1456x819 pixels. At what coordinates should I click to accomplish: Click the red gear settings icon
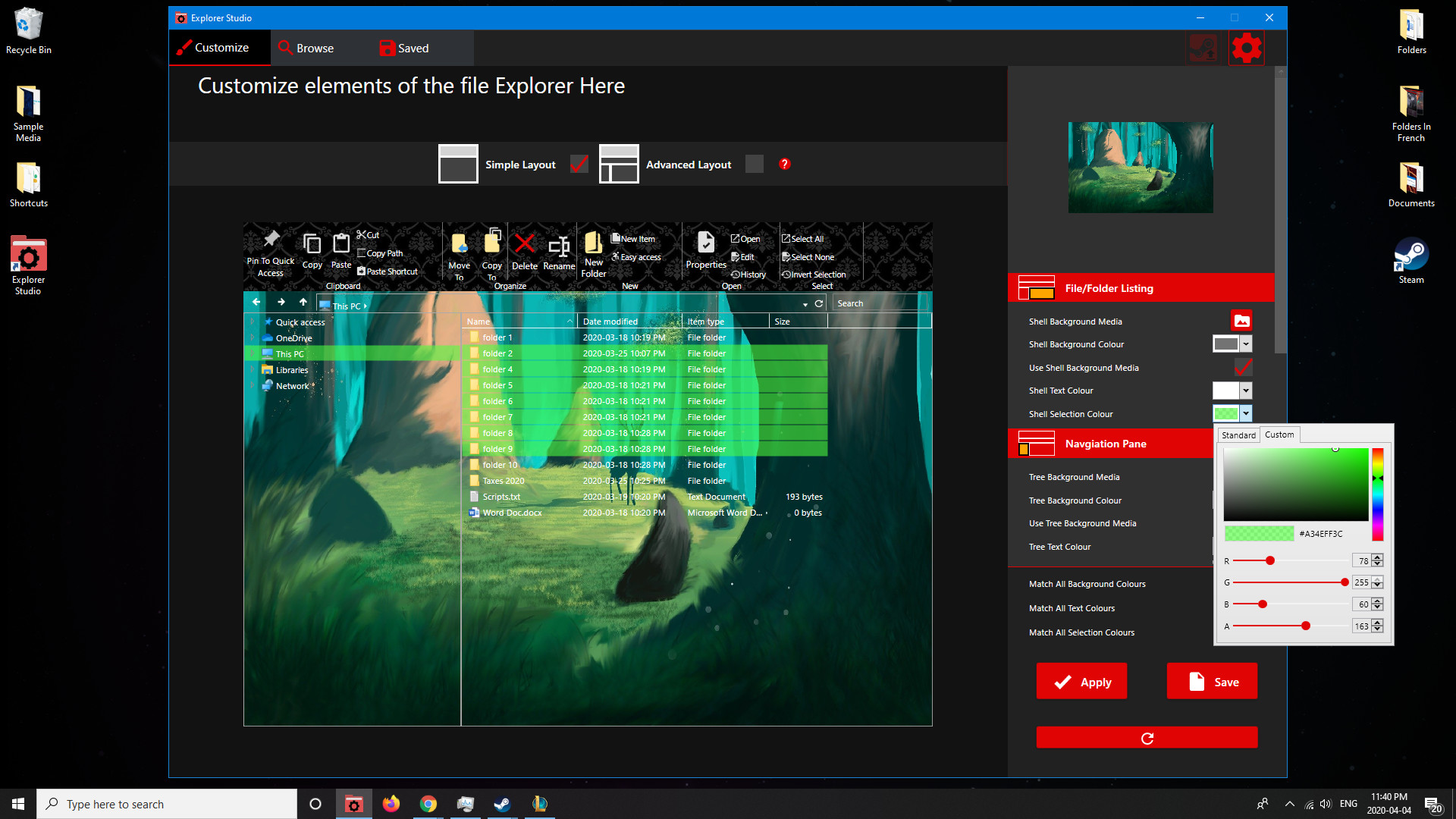[x=1247, y=49]
